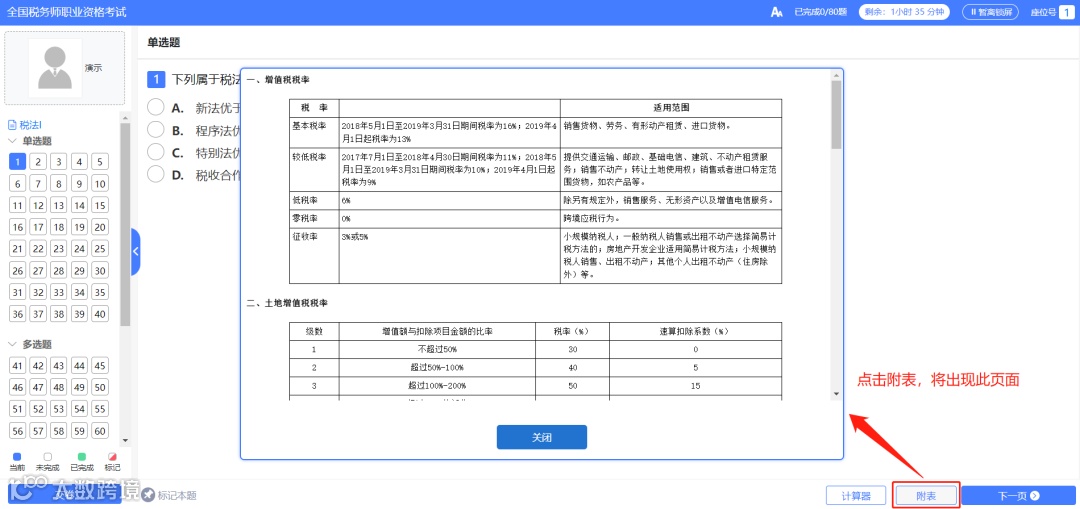Go to 下一页 next page

pyautogui.click(x=1018, y=495)
